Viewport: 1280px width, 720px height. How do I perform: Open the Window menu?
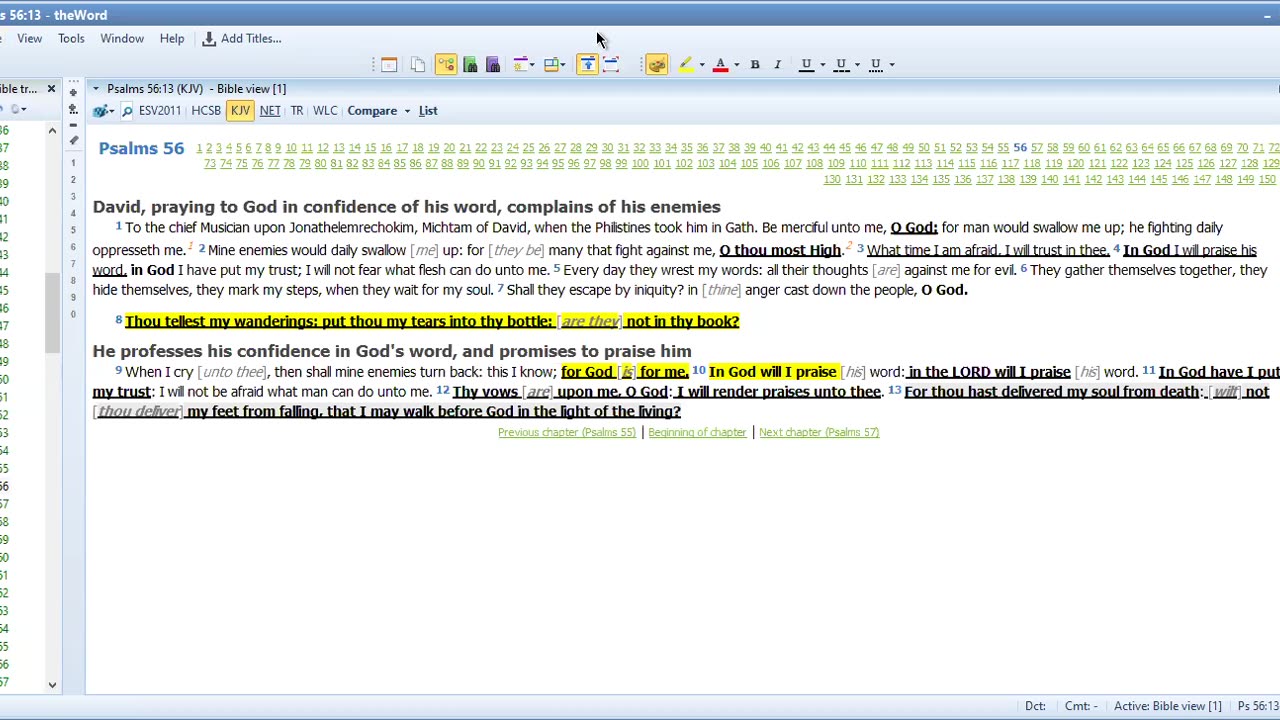point(122,39)
